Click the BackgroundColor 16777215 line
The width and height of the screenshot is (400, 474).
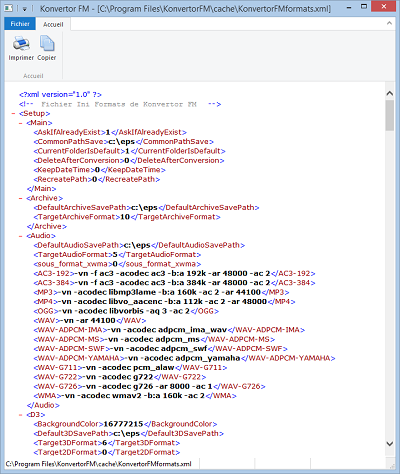click(125, 424)
